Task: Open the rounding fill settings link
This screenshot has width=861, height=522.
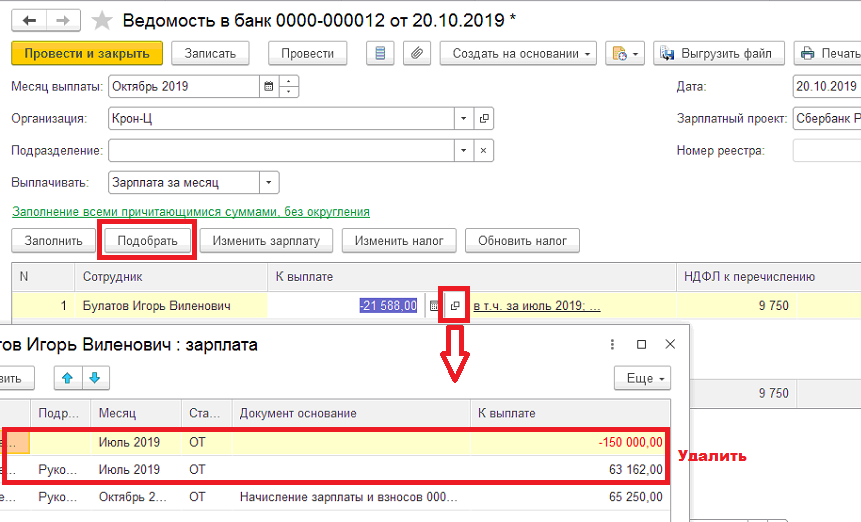Action: [x=191, y=211]
